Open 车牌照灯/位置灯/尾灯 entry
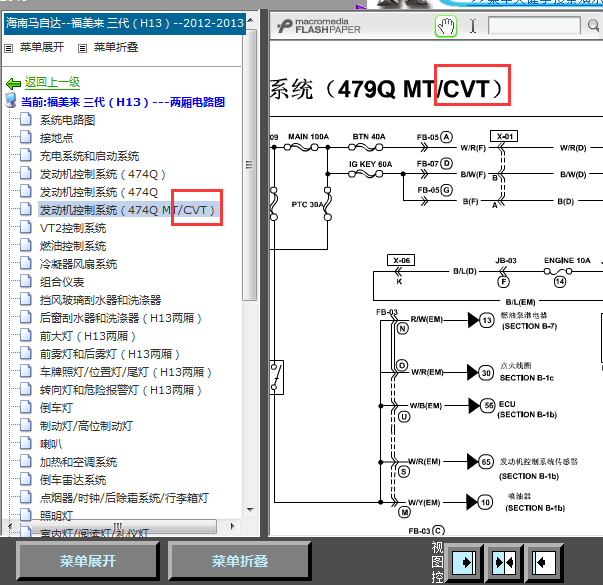The image size is (603, 585). (x=125, y=372)
